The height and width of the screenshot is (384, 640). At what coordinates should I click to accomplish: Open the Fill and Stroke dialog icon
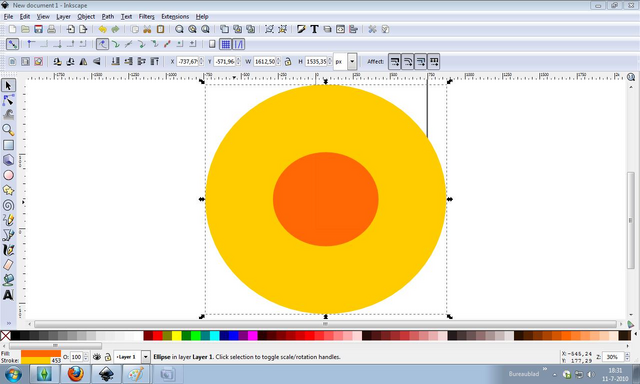pyautogui.click(x=301, y=29)
